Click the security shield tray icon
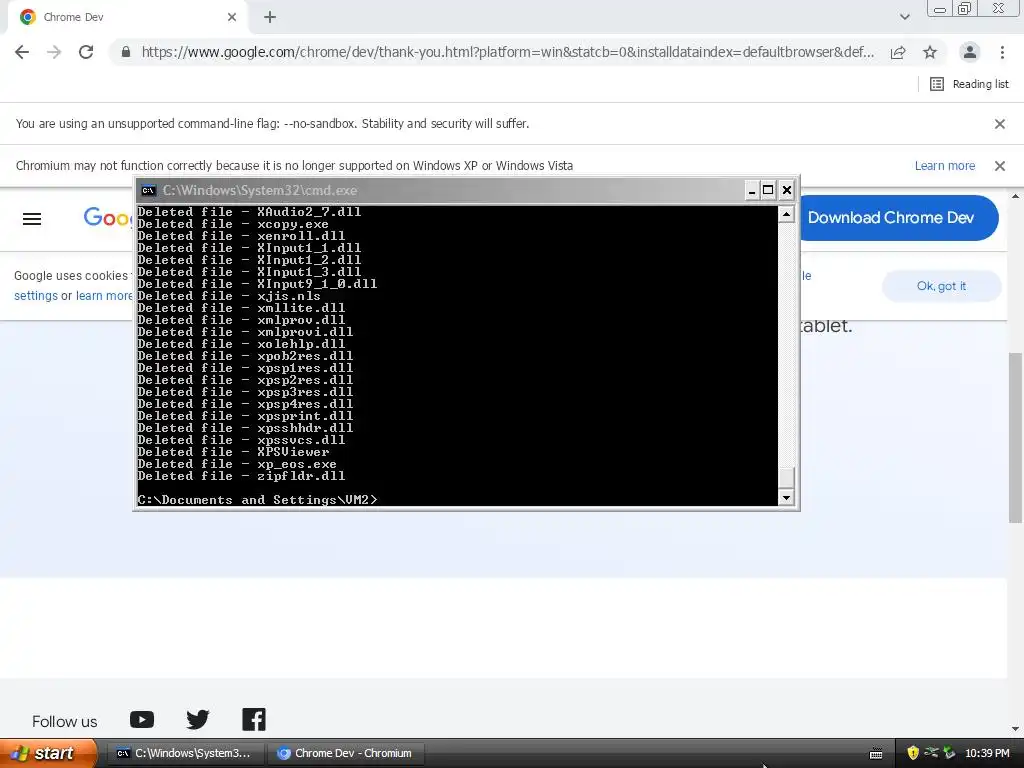 [x=913, y=753]
